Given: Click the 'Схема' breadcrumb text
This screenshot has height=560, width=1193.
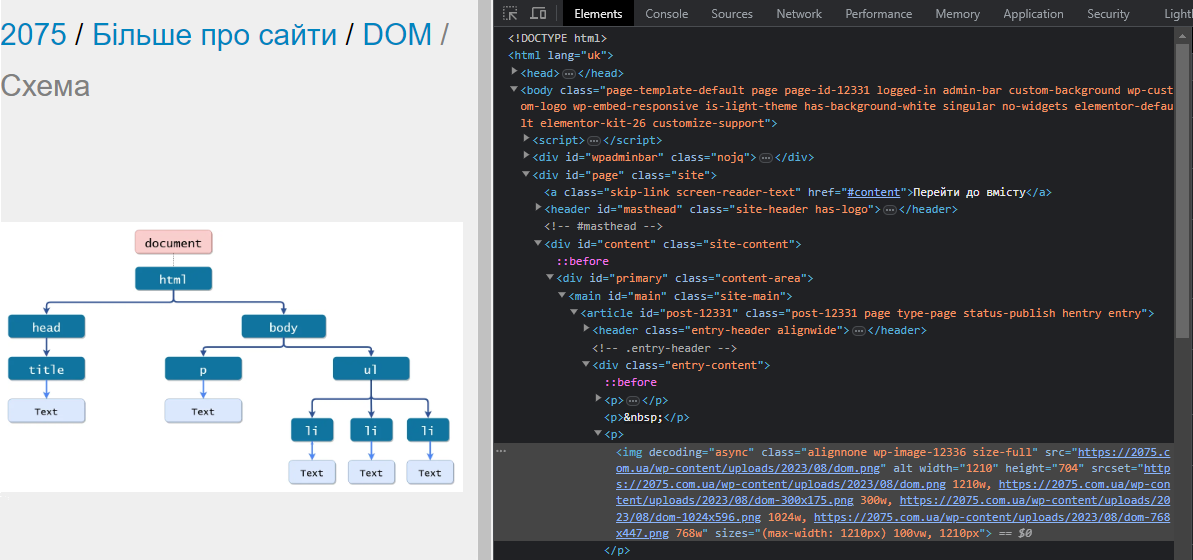Looking at the screenshot, I should coord(45,86).
